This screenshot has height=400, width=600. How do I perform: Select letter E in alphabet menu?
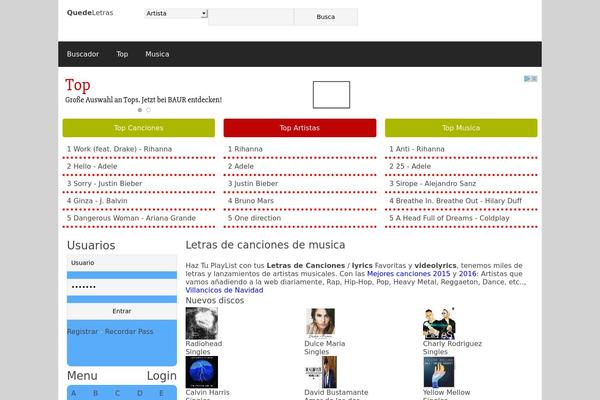point(161,393)
